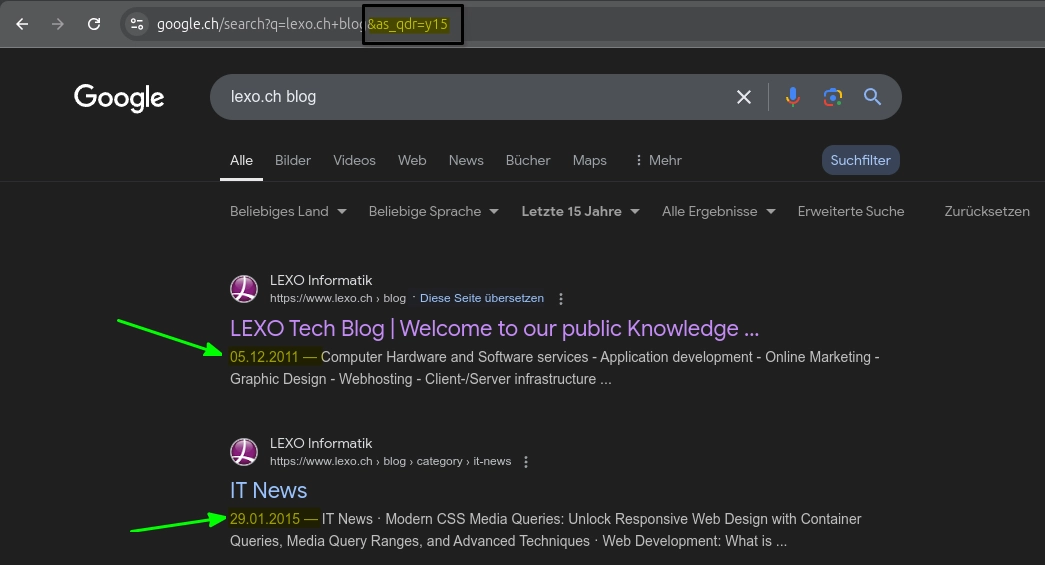Click the browser forward arrow
The height and width of the screenshot is (565, 1045).
click(x=58, y=24)
